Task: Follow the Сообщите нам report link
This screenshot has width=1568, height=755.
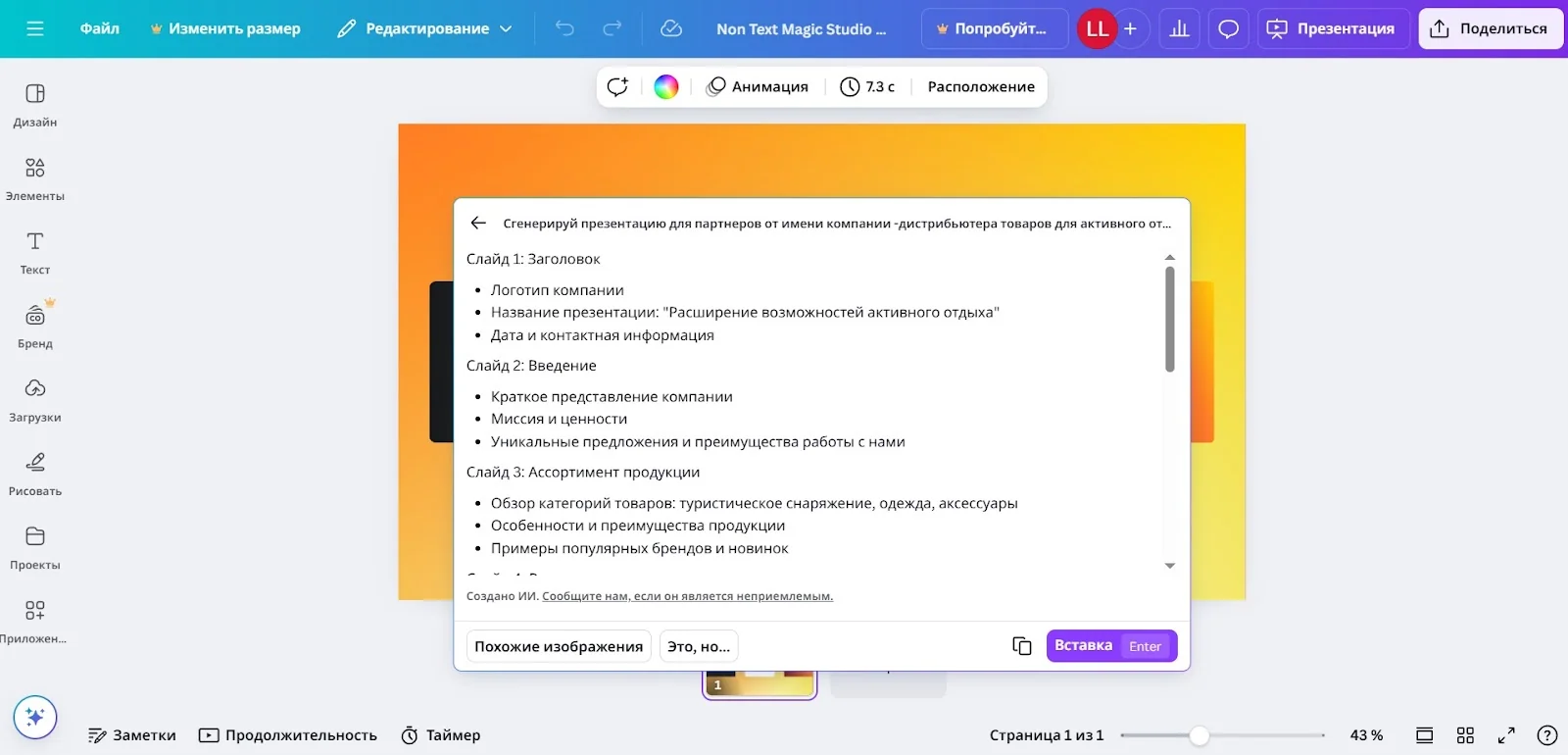Action: [687, 596]
